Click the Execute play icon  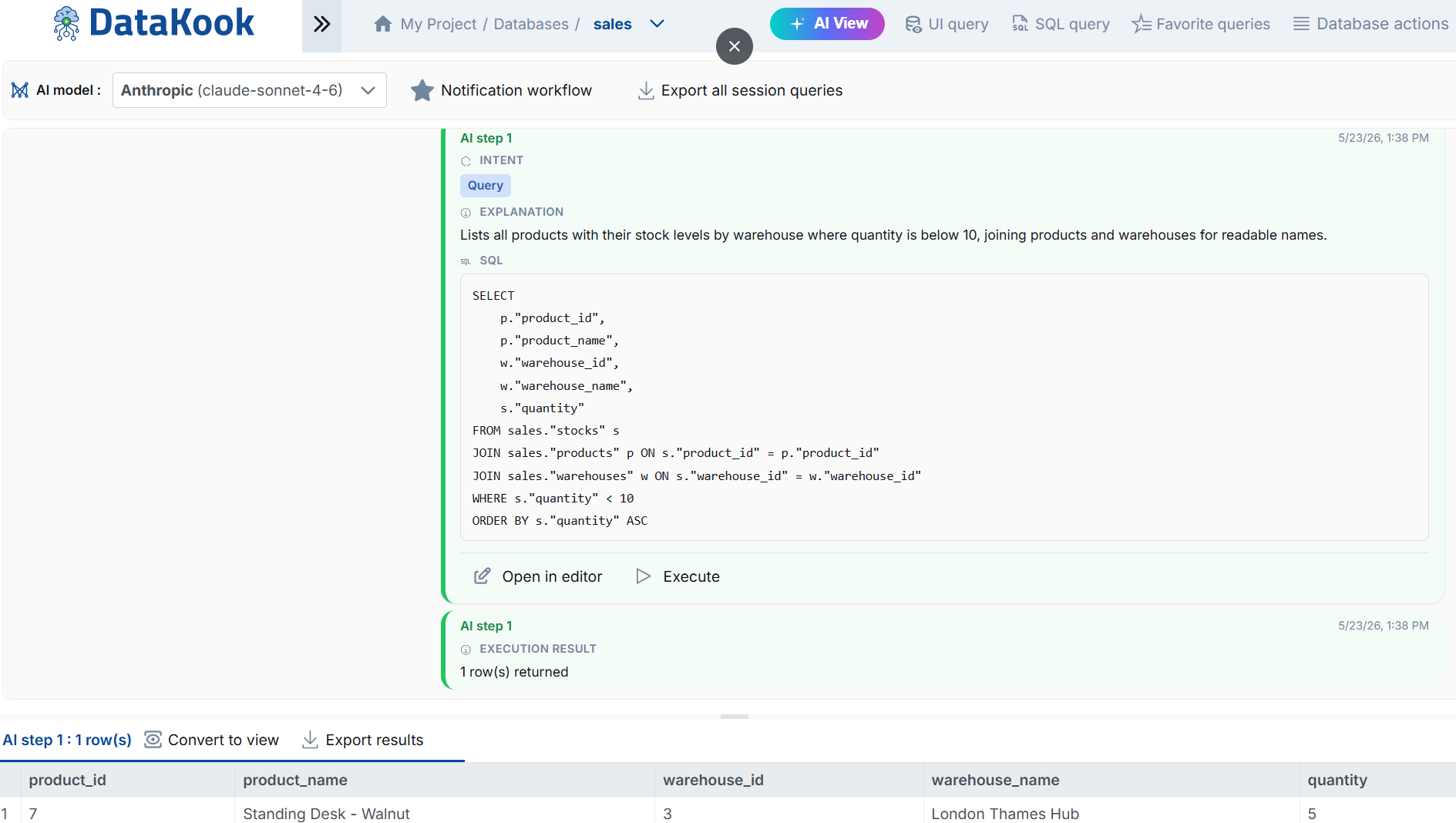pyautogui.click(x=643, y=576)
